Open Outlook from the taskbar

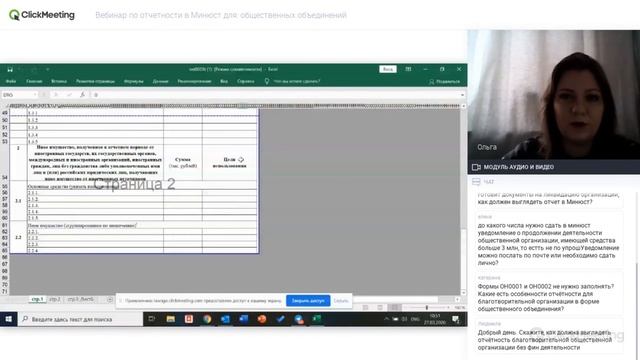coord(225,319)
